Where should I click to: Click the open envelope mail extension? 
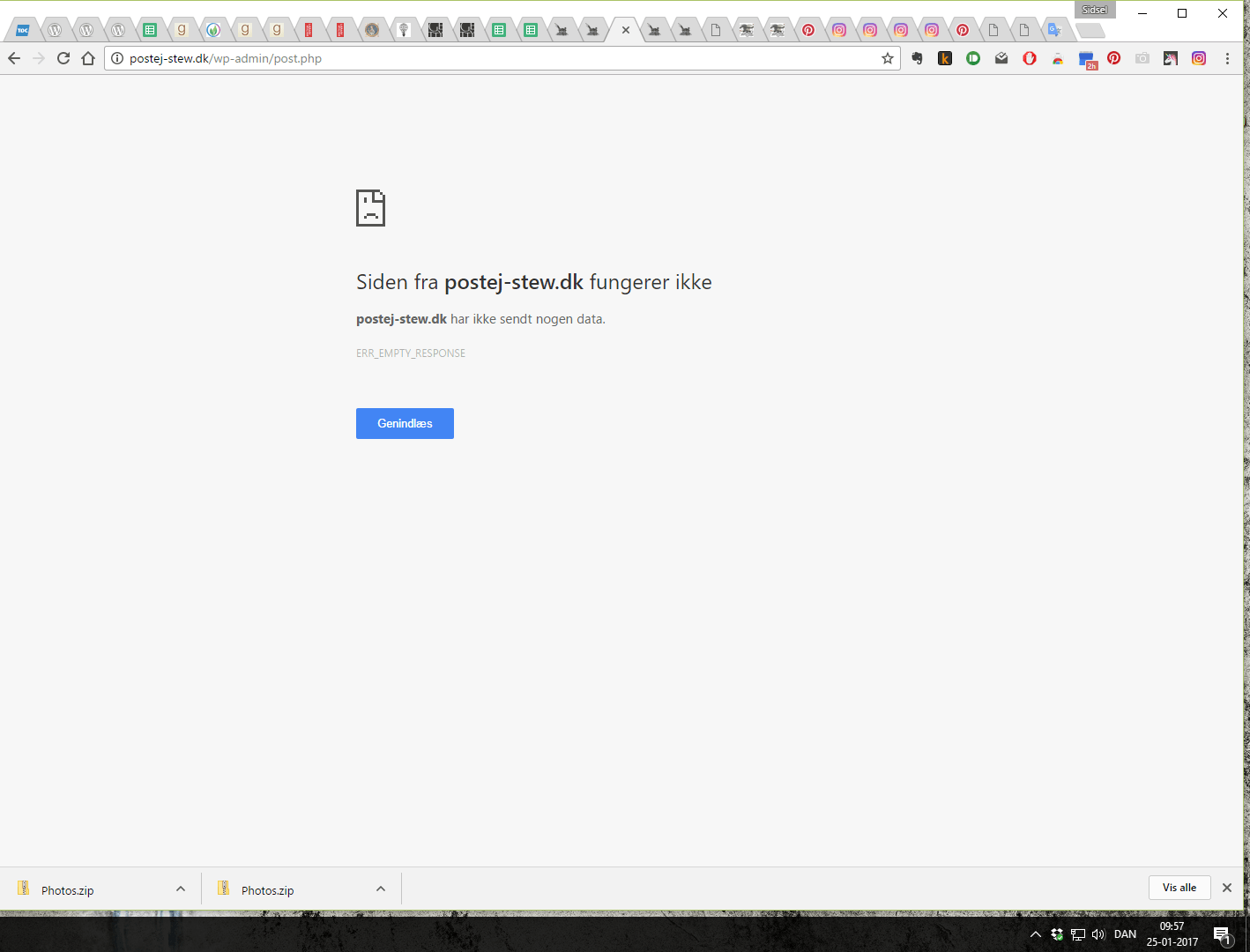[1001, 58]
